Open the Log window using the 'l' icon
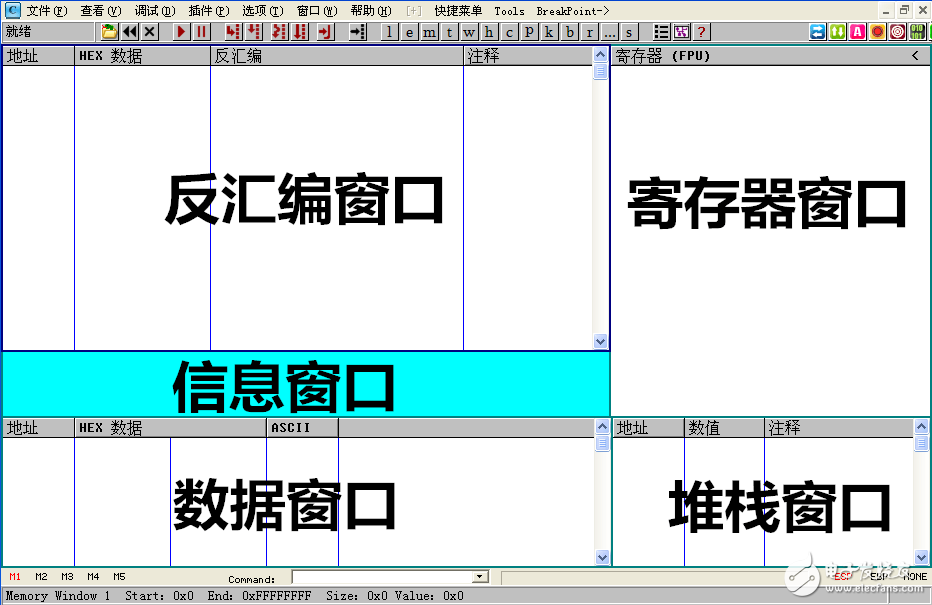 (389, 31)
